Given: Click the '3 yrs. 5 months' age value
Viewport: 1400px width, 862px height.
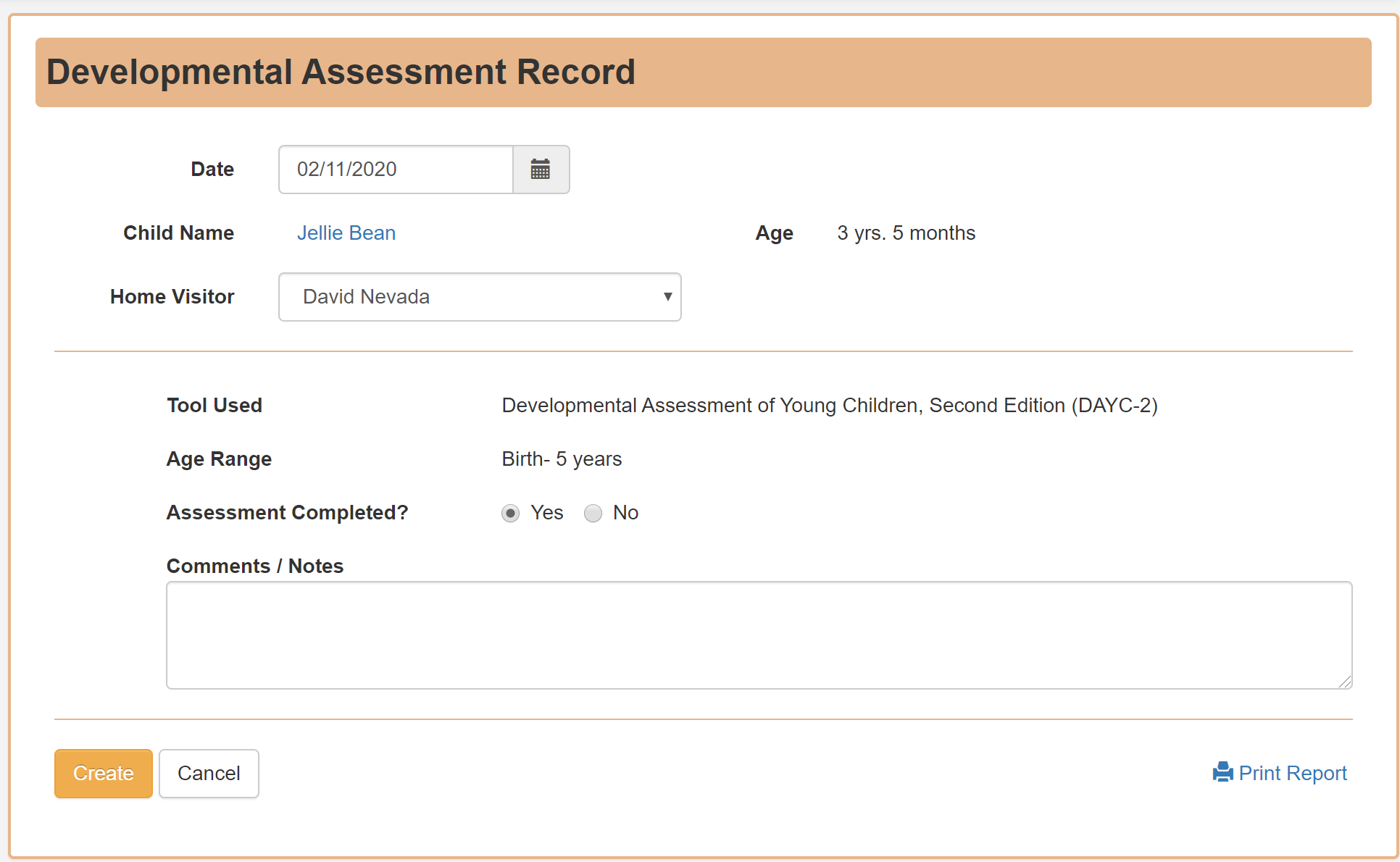Looking at the screenshot, I should 907,233.
